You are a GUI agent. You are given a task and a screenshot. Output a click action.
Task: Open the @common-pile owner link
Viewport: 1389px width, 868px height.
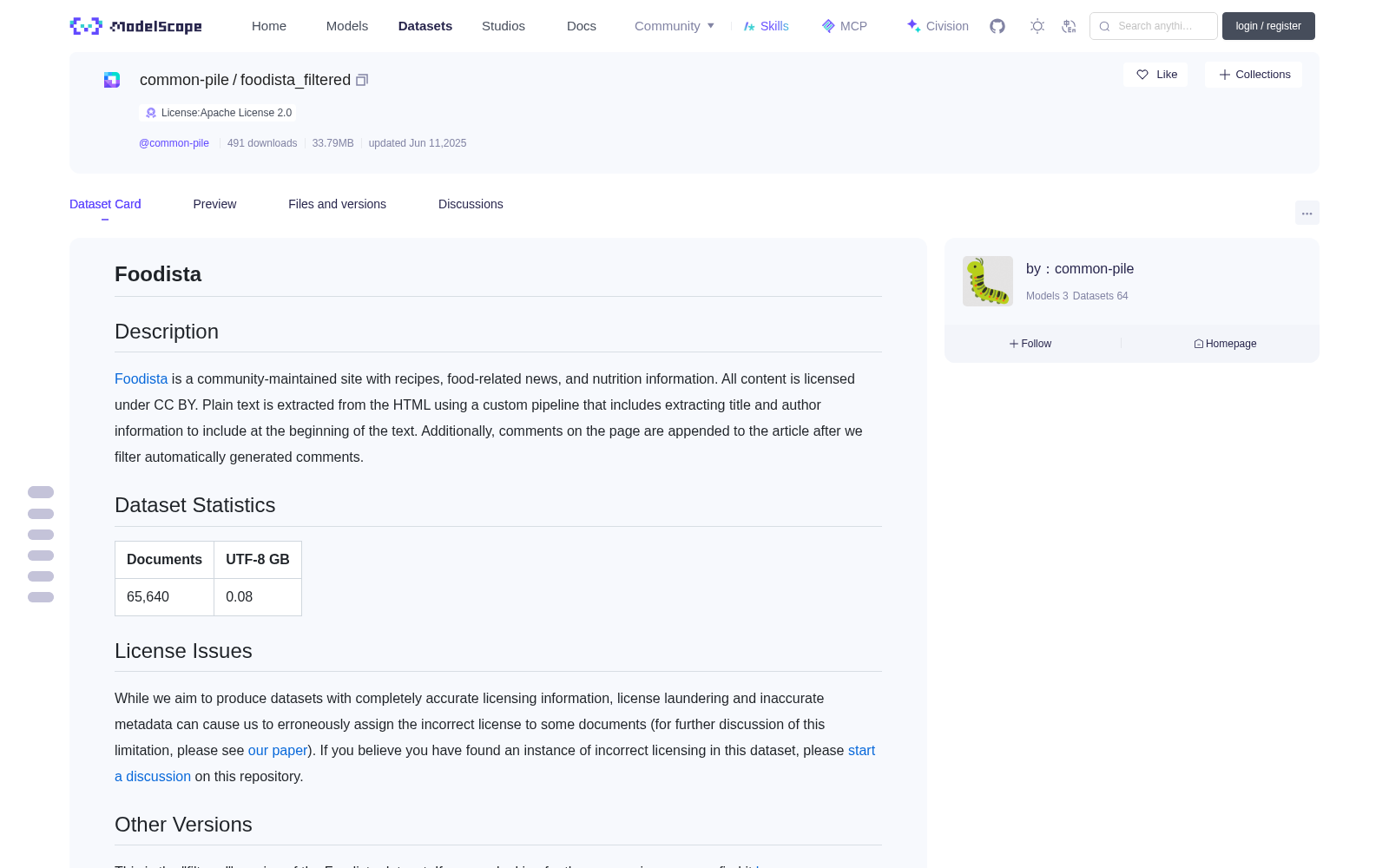174,143
